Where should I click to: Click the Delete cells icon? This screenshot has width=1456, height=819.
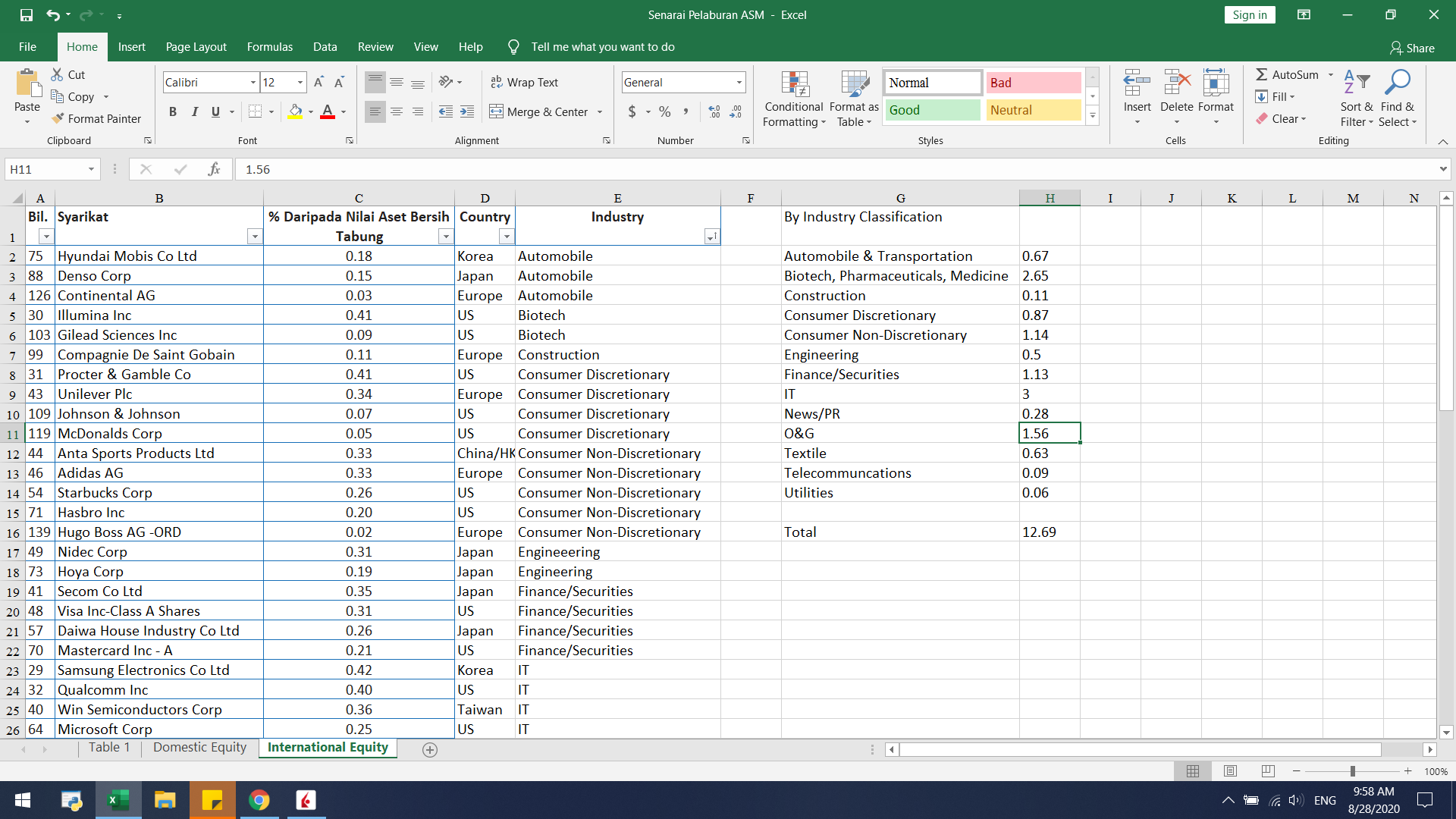(1176, 82)
